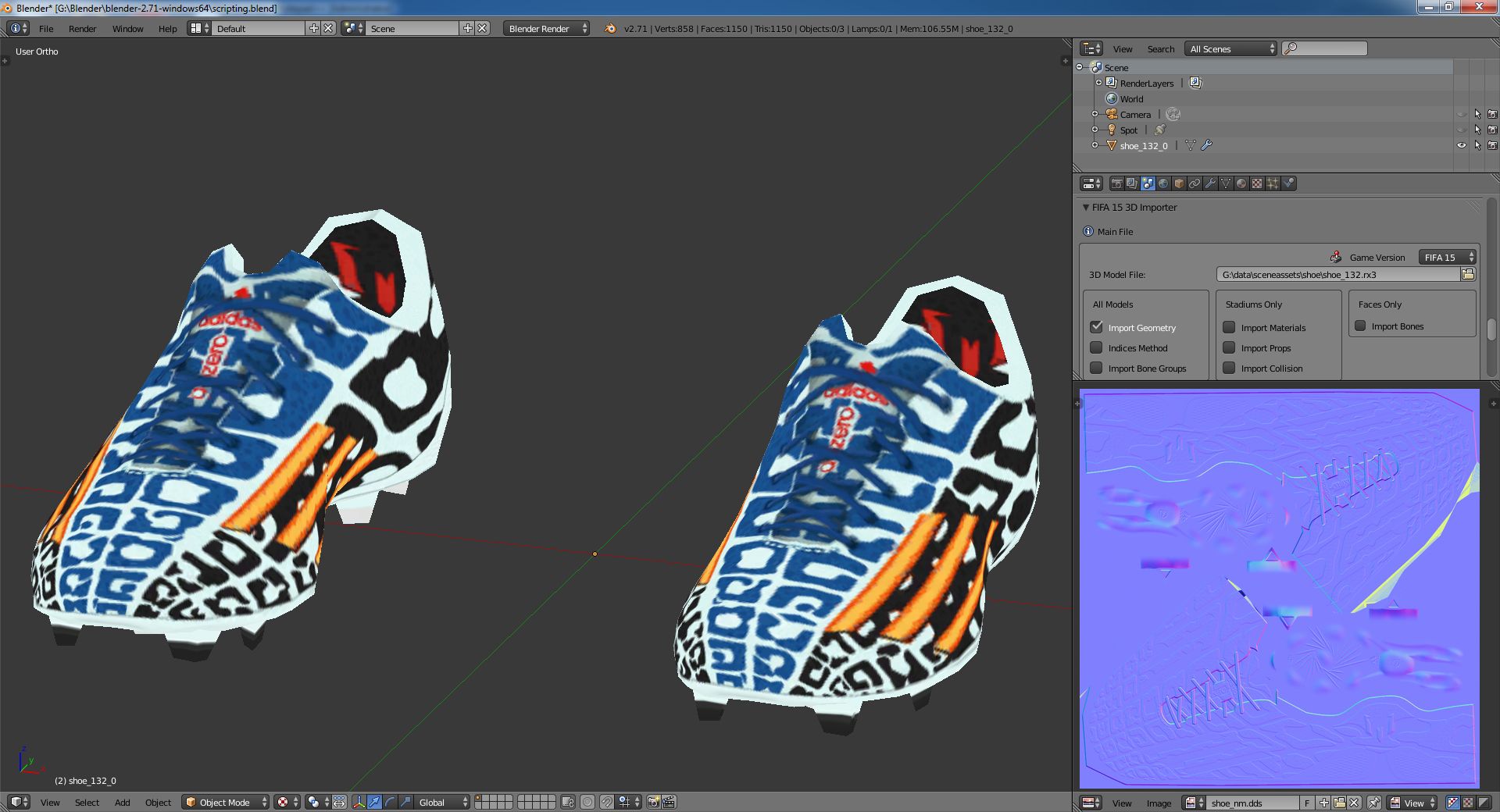Viewport: 1500px width, 812px height.
Task: Open the Particles properties tab
Action: click(1273, 183)
